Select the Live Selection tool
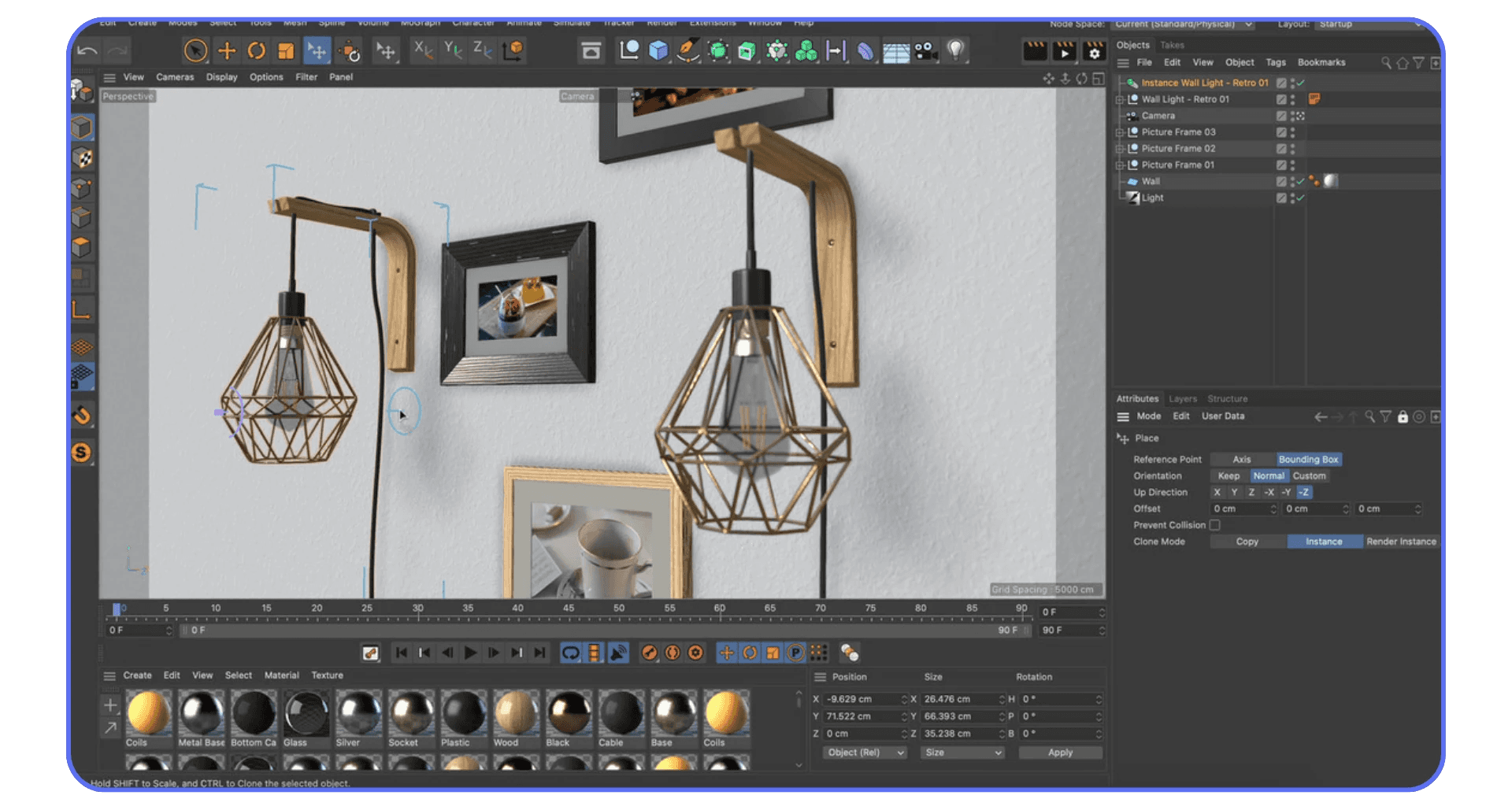Screen dimensions: 1512x810 coord(195,50)
